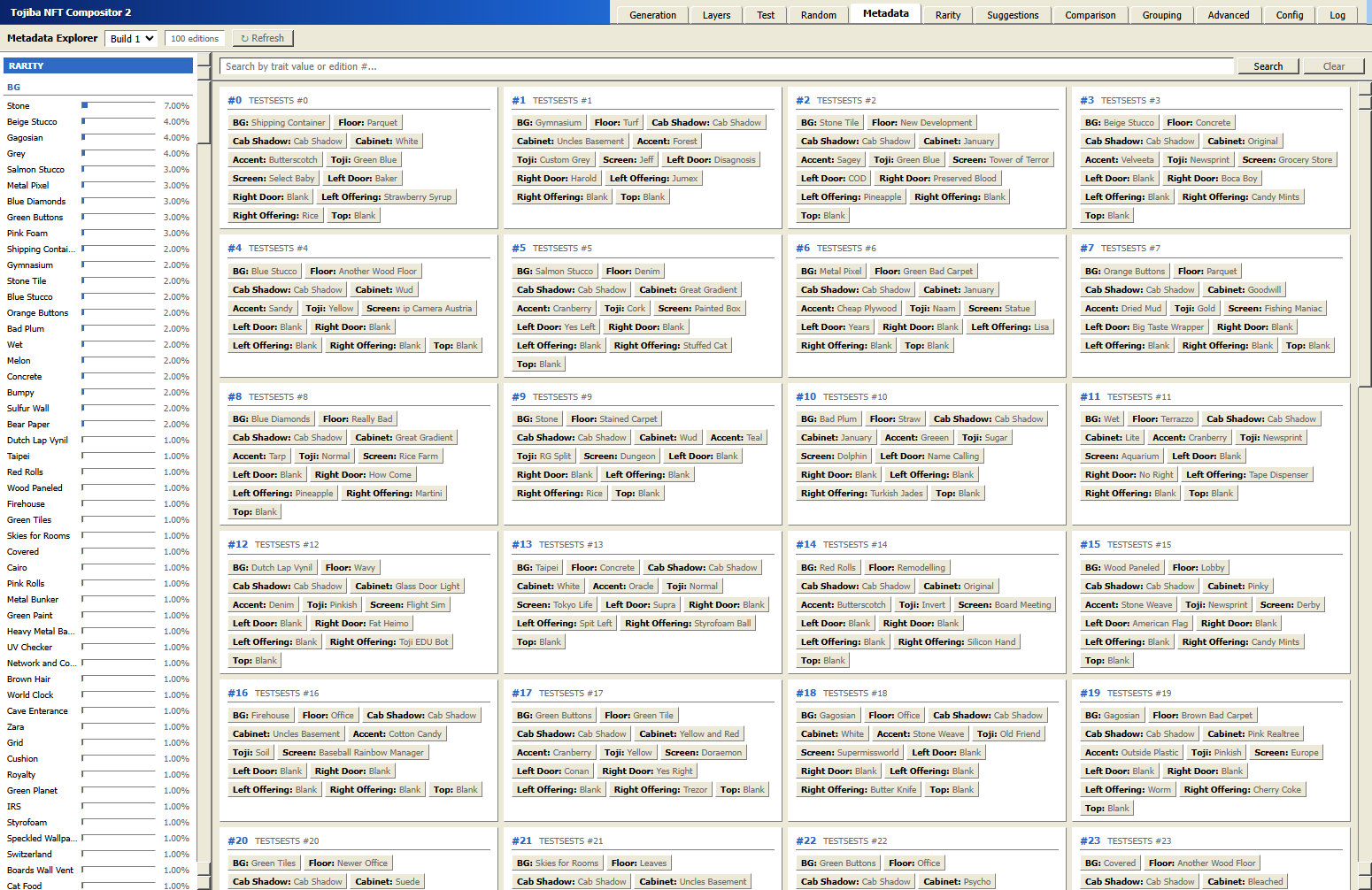The image size is (1372, 890).
Task: Click the Stone rarity bar
Action: [119, 105]
